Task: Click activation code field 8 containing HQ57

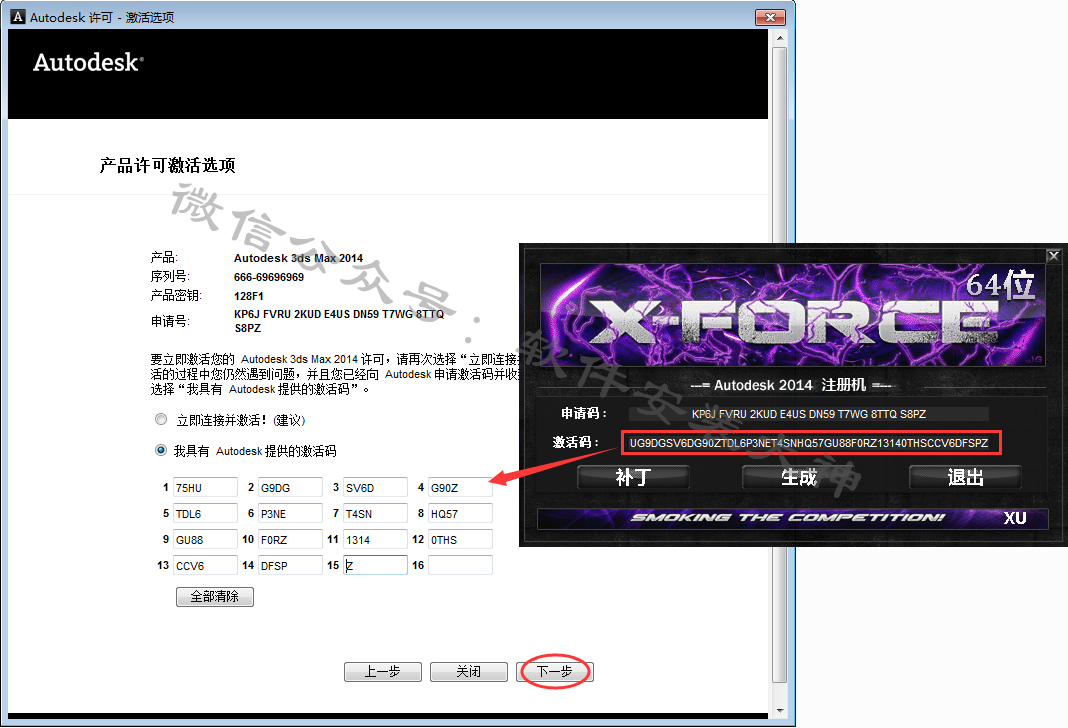Action: pyautogui.click(x=460, y=513)
